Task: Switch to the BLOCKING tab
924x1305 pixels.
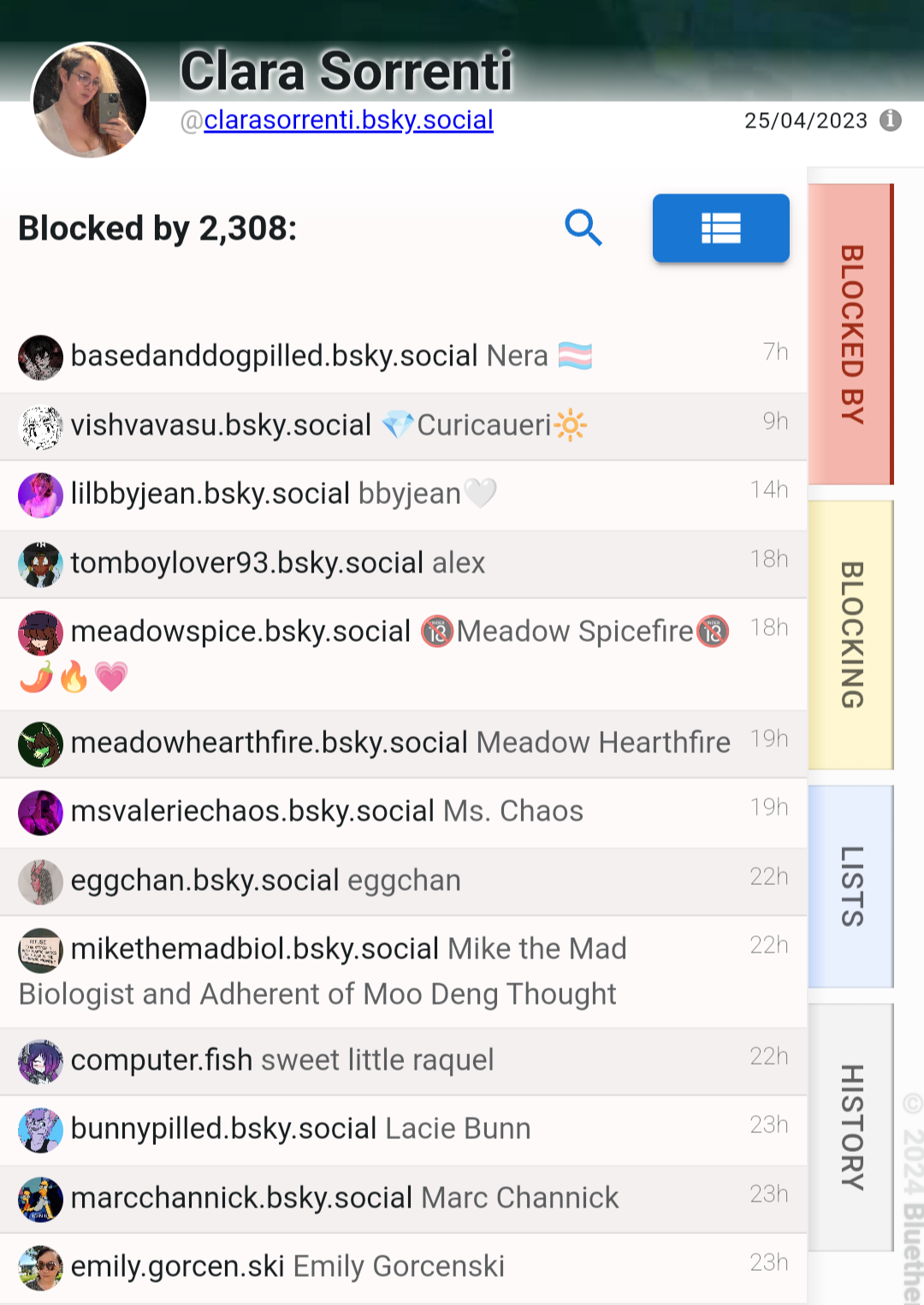Action: click(x=851, y=635)
